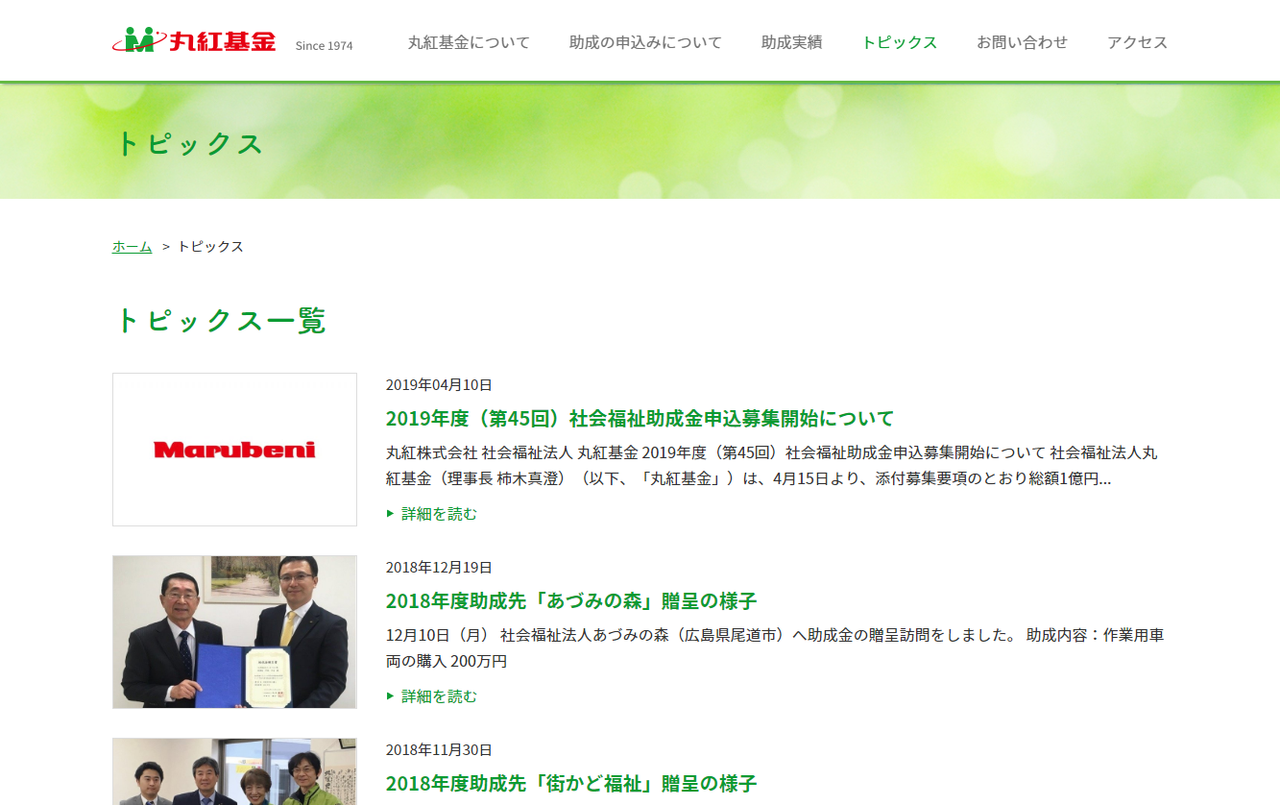Viewport: 1280px width, 805px height.
Task: Click arrow icon beside first 詳細を読む
Action: click(x=391, y=513)
